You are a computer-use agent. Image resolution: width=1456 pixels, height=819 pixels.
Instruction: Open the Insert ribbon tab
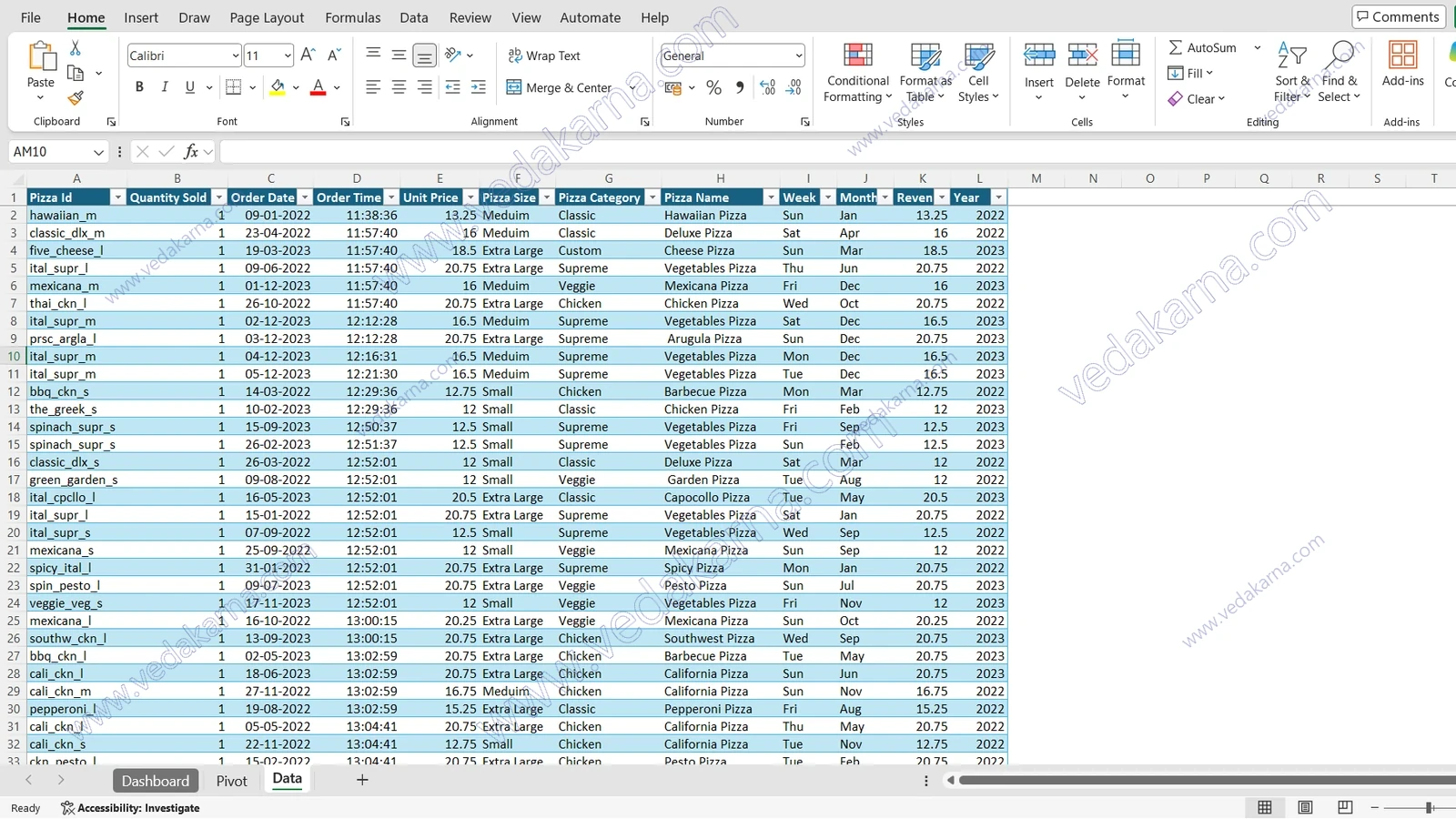[141, 17]
